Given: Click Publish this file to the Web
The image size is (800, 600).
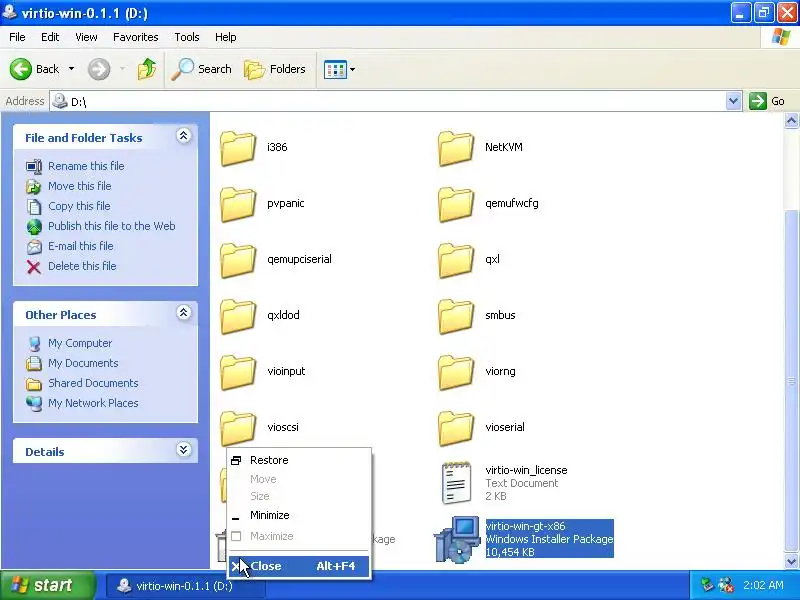Looking at the screenshot, I should 111,226.
